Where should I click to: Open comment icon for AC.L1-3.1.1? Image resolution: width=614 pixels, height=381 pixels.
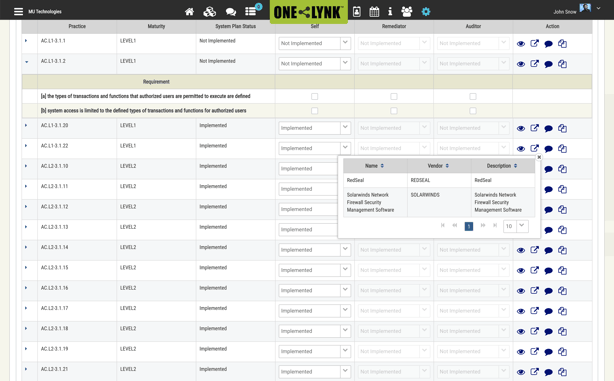pos(549,44)
